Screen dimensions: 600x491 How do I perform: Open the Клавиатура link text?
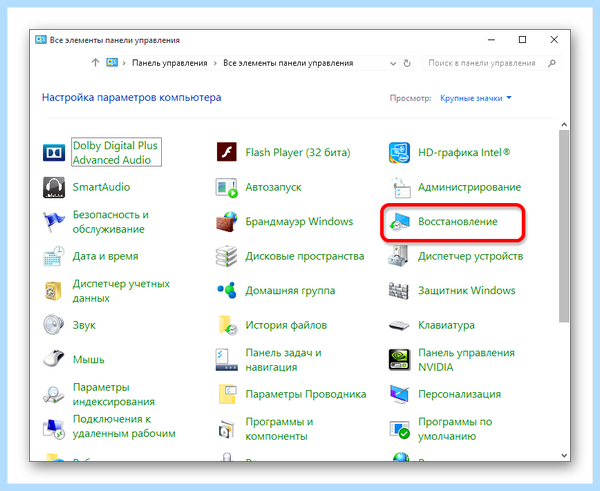pos(446,325)
